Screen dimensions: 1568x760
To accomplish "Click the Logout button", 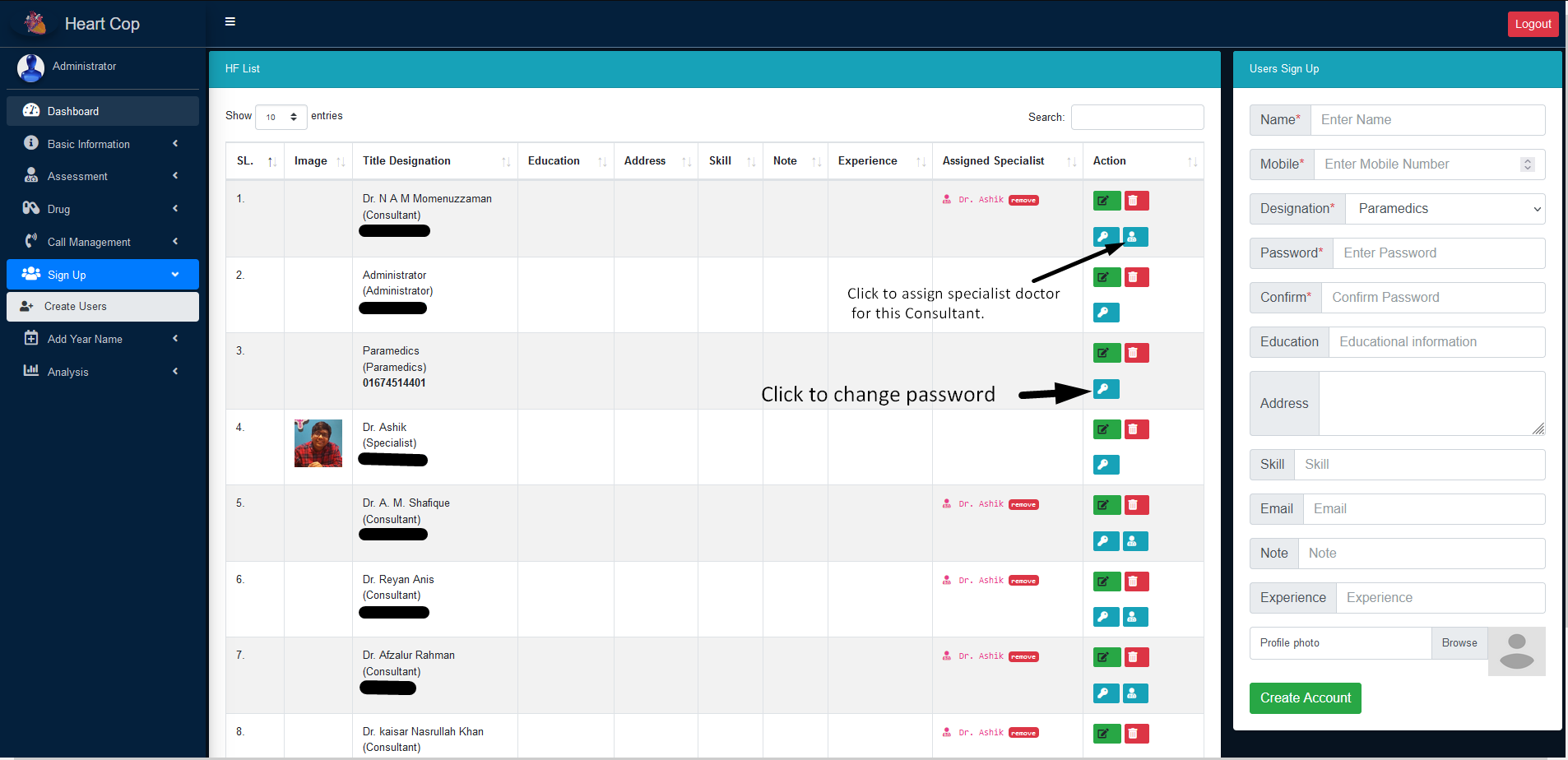I will 1532,24.
